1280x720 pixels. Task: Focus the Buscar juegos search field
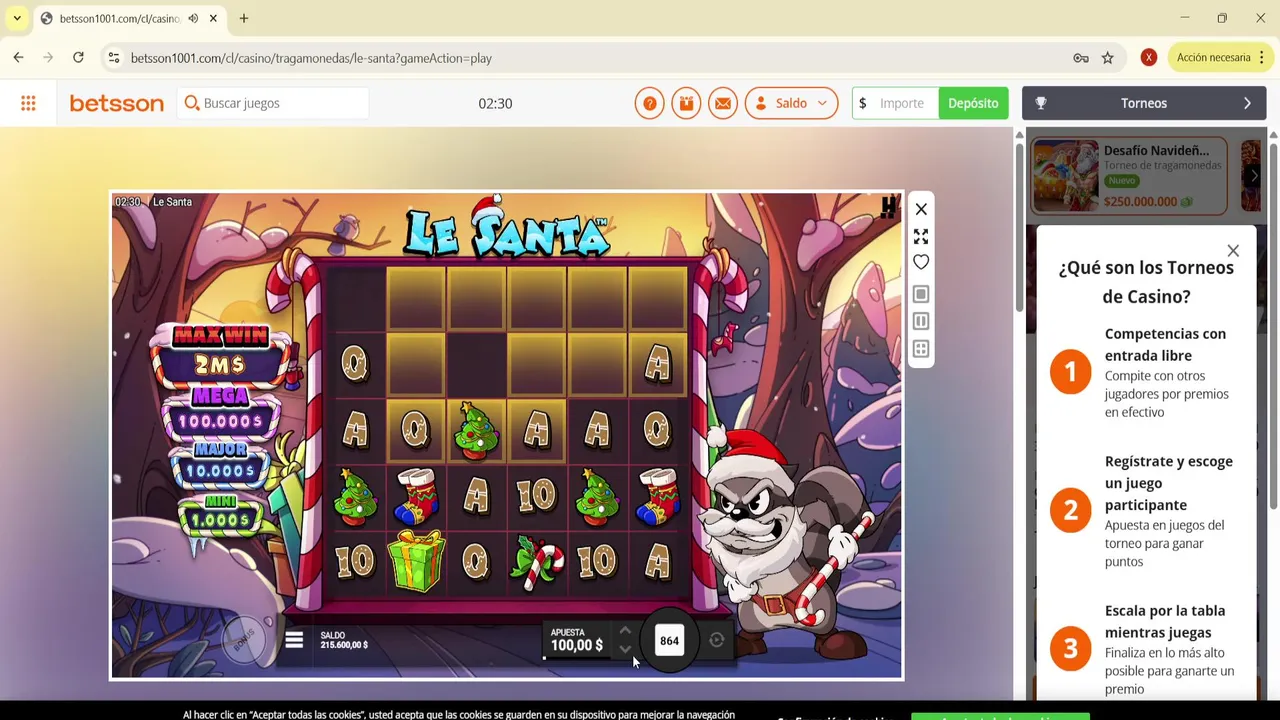tap(273, 103)
